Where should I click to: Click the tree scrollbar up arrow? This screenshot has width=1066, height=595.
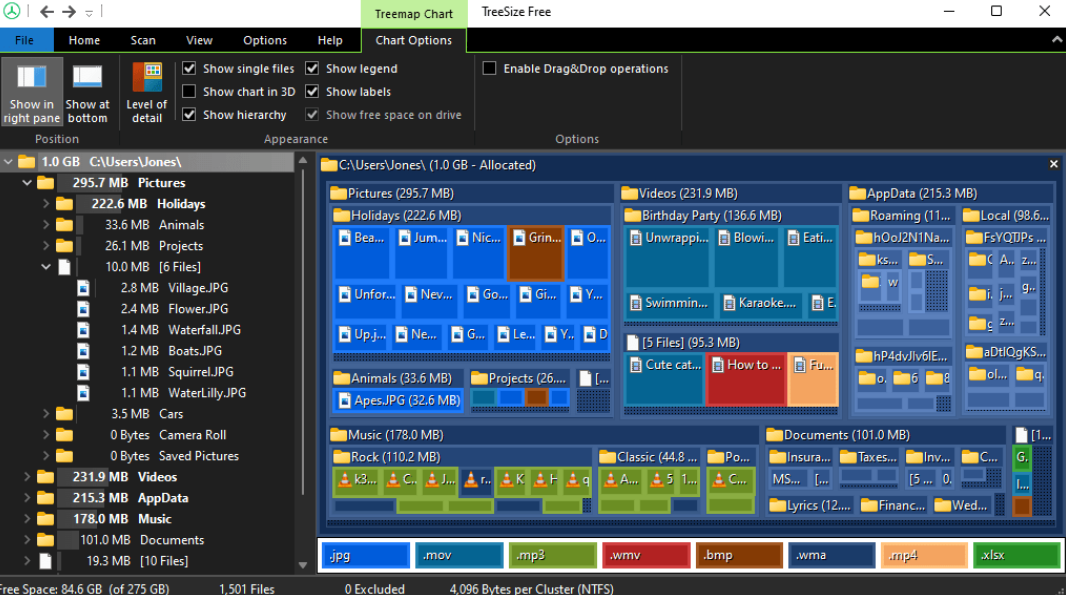[303, 161]
